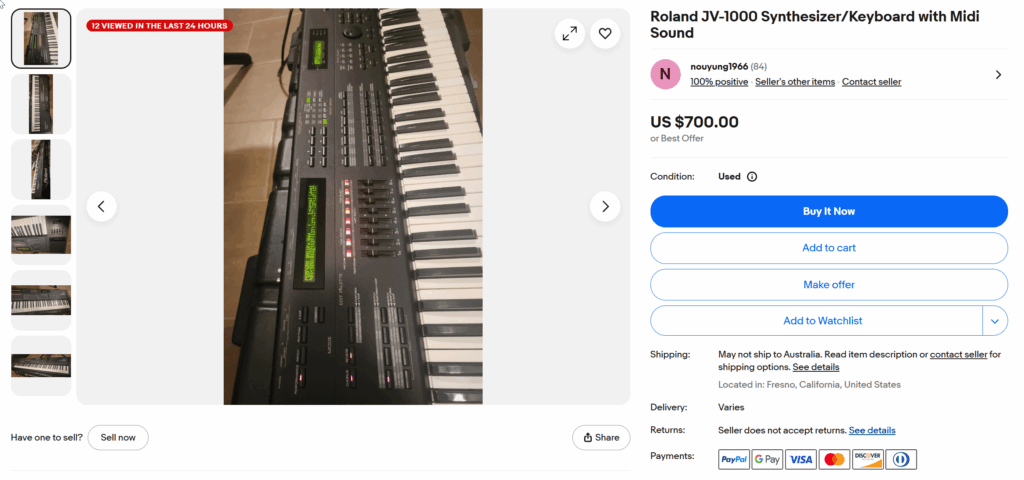Click the Mastercard payment icon

point(834,459)
